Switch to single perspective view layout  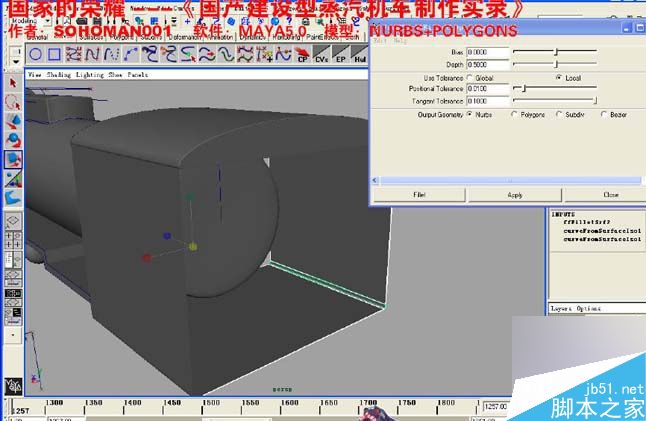(13, 221)
